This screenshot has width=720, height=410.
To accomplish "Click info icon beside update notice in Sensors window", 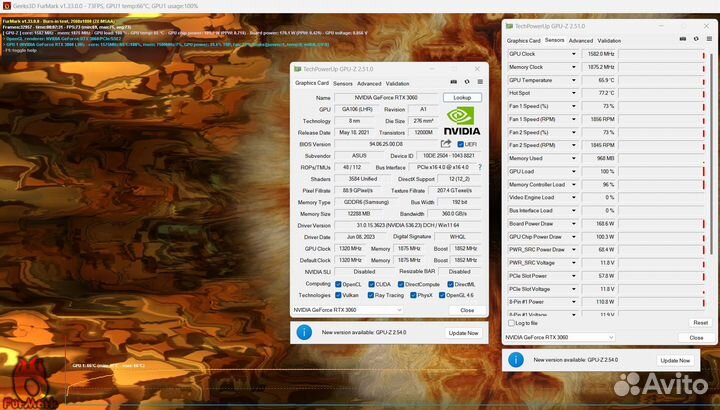I will pos(516,360).
